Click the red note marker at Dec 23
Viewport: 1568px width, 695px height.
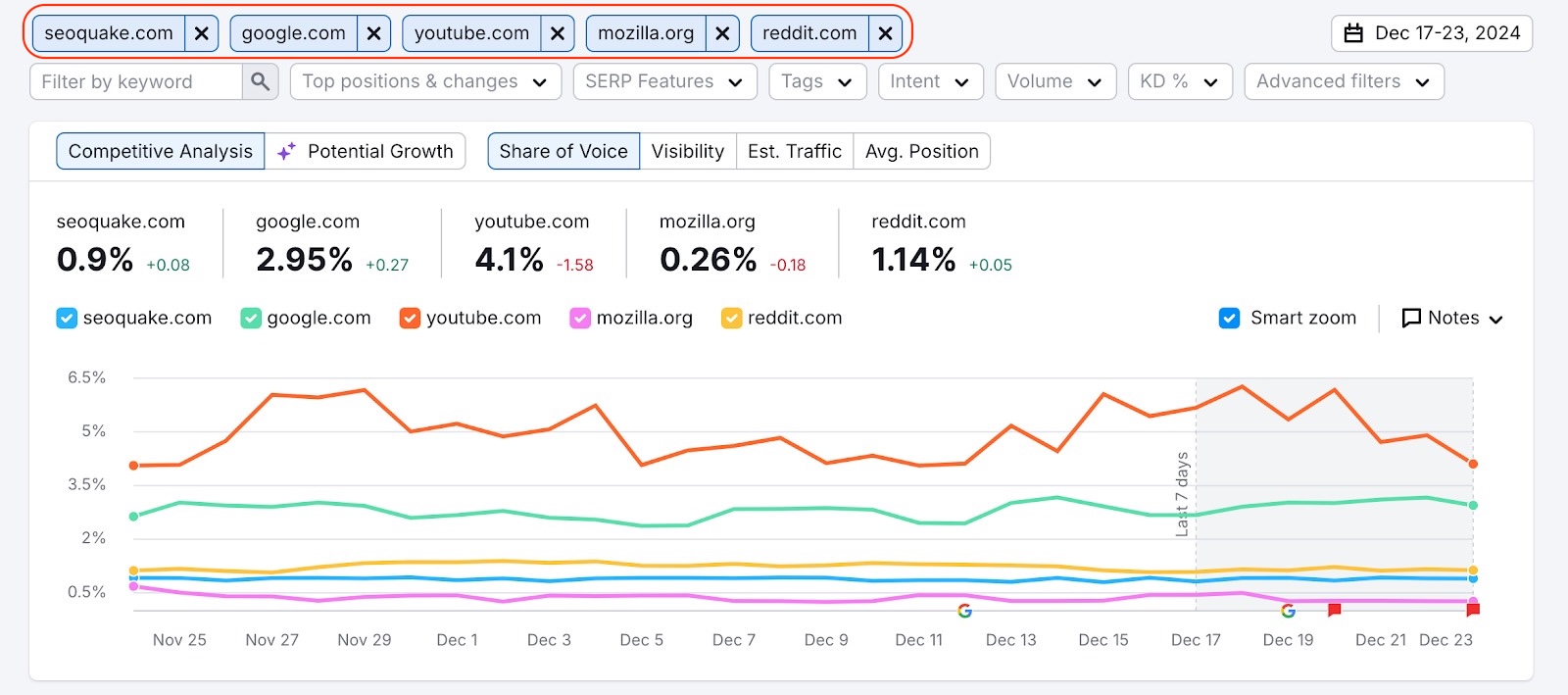pyautogui.click(x=1473, y=609)
